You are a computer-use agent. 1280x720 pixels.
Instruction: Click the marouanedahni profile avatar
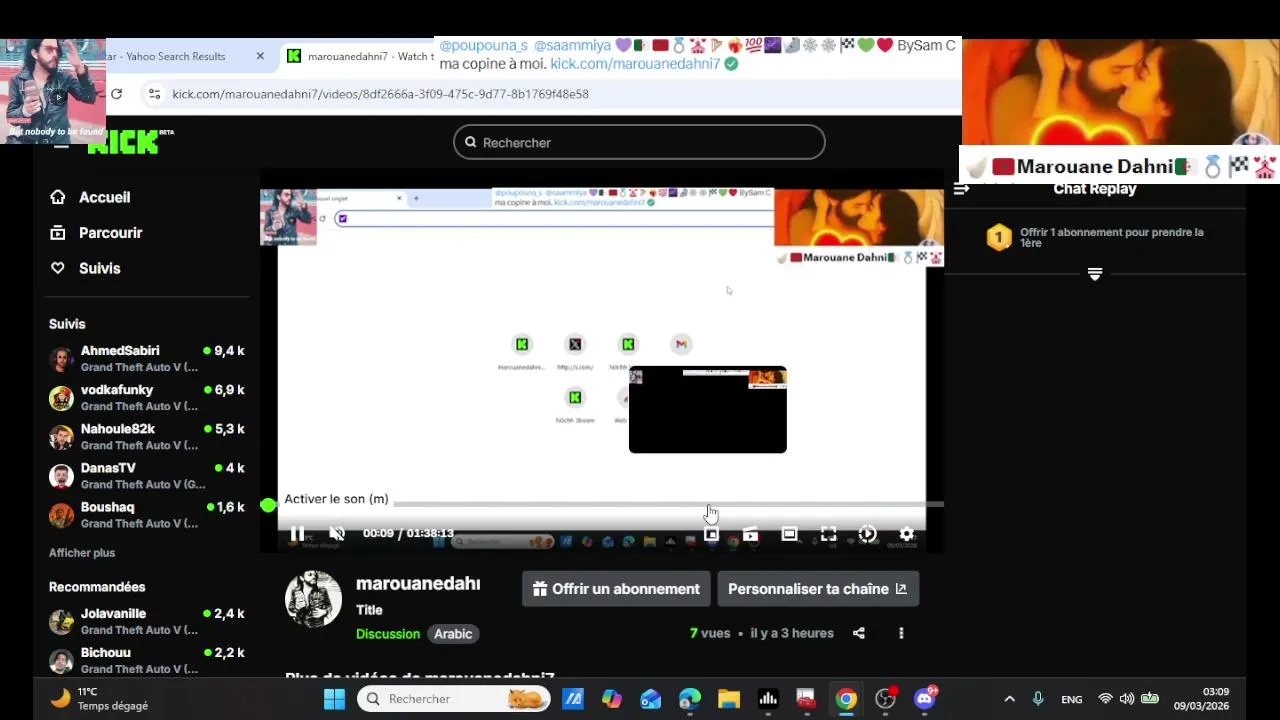click(x=313, y=599)
